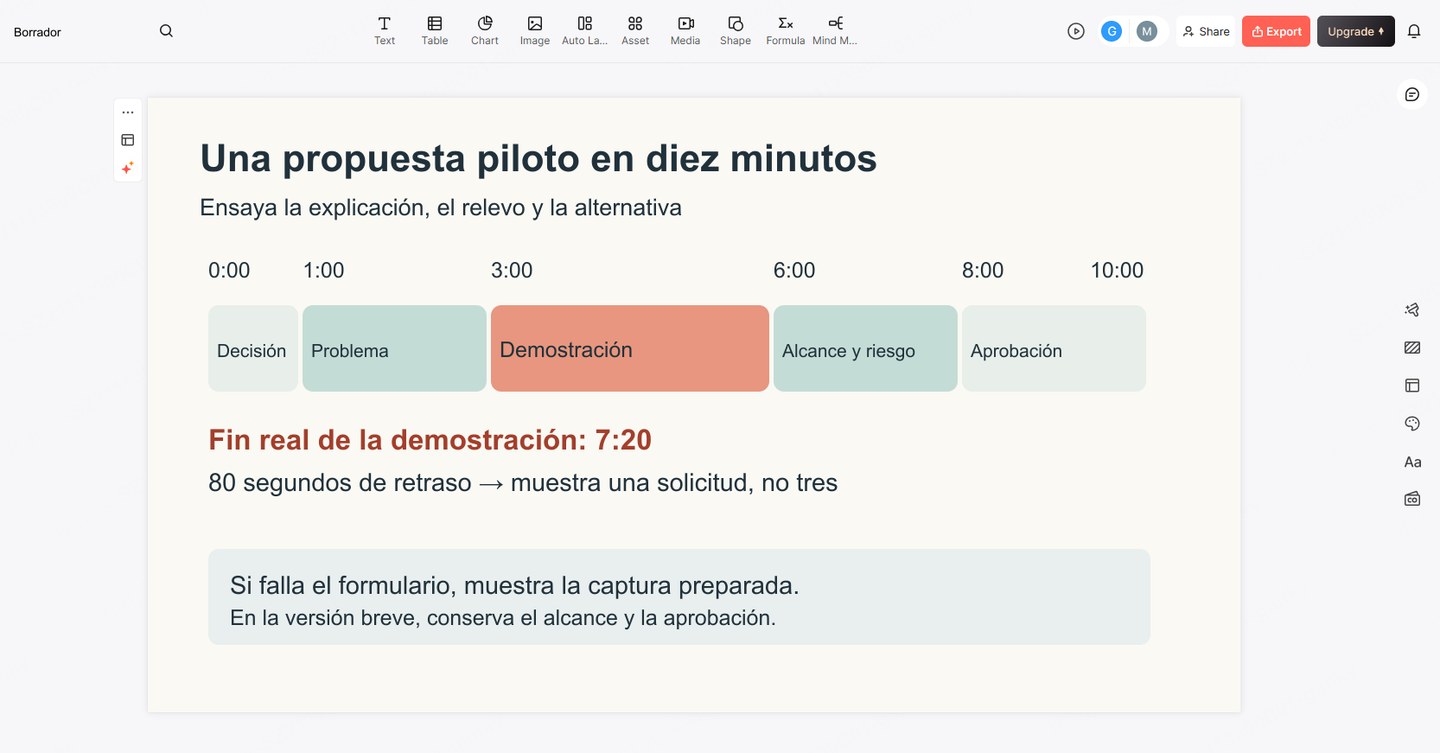Image resolution: width=1440 pixels, height=753 pixels.
Task: Open the Auto Layout tool
Action: (585, 31)
